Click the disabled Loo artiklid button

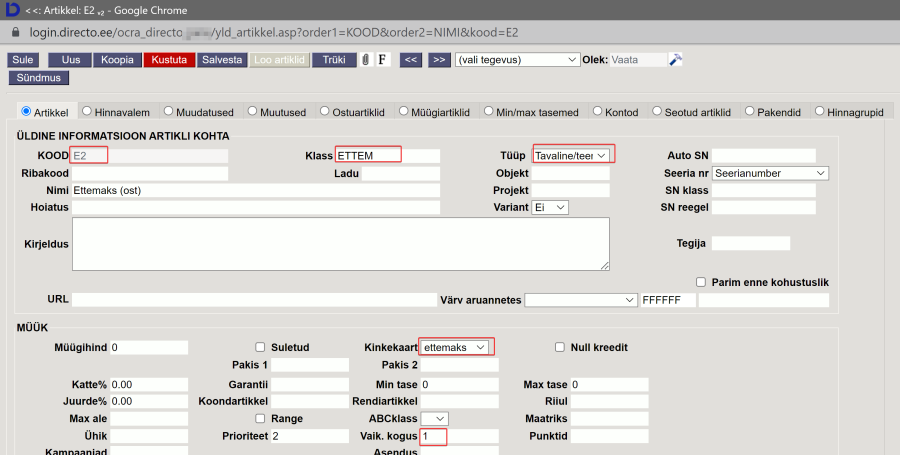[x=280, y=60]
